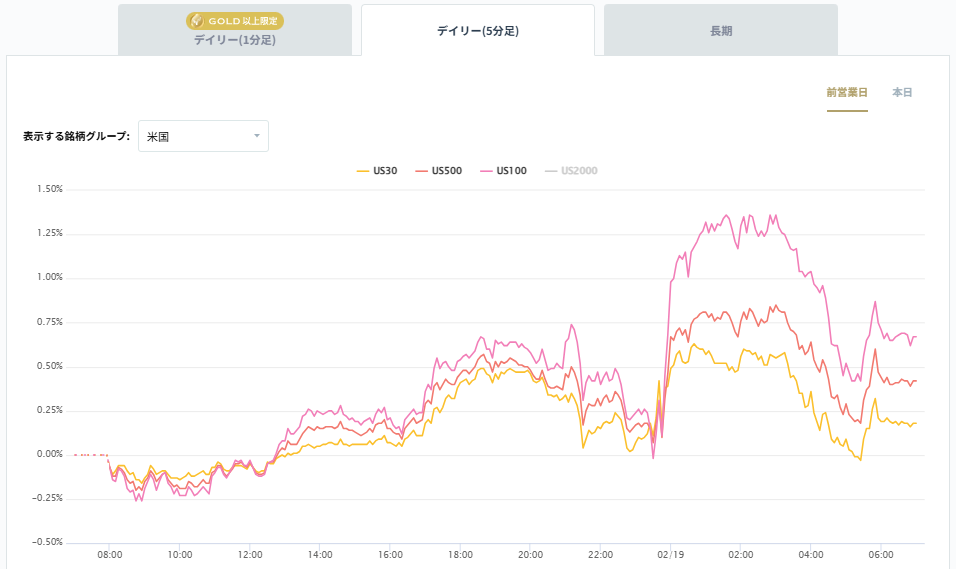The width and height of the screenshot is (956, 569).
Task: Click the gray US2000 legend line marker
Action: pos(551,171)
